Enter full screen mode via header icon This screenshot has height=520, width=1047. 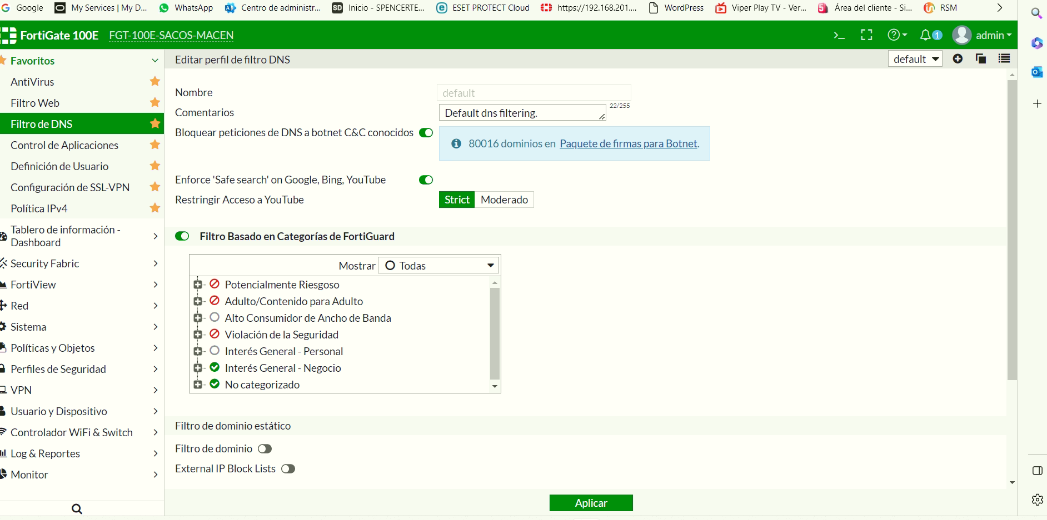point(867,35)
